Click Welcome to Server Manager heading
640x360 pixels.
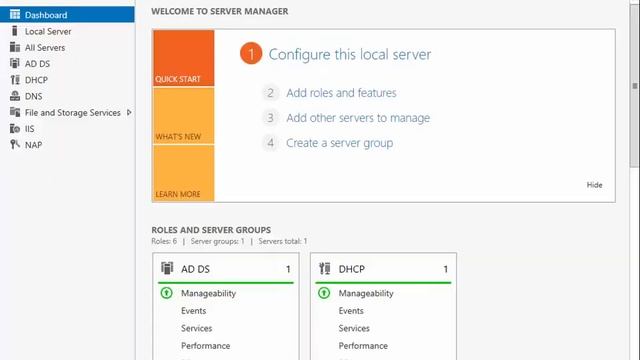(x=220, y=11)
